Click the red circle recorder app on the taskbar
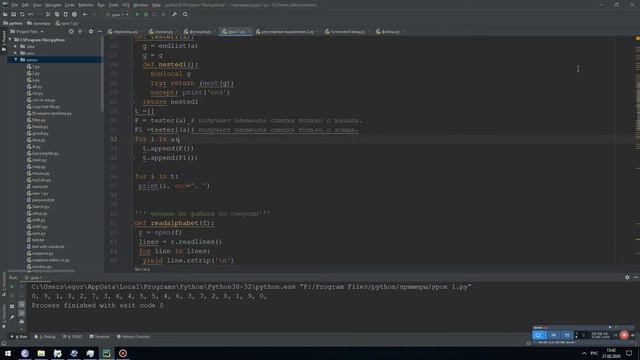Screen dimensions: 640x360 [123, 353]
